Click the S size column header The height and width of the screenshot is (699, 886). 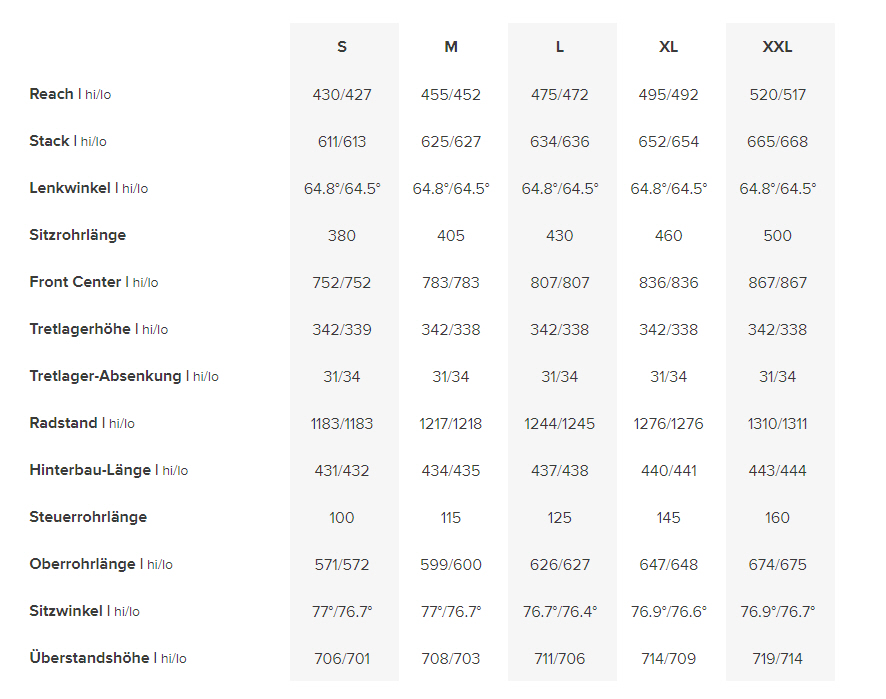click(342, 47)
